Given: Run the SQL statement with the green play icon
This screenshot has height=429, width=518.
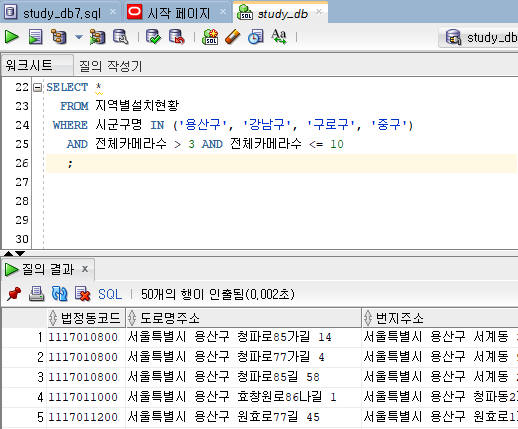Looking at the screenshot, I should click(11, 37).
